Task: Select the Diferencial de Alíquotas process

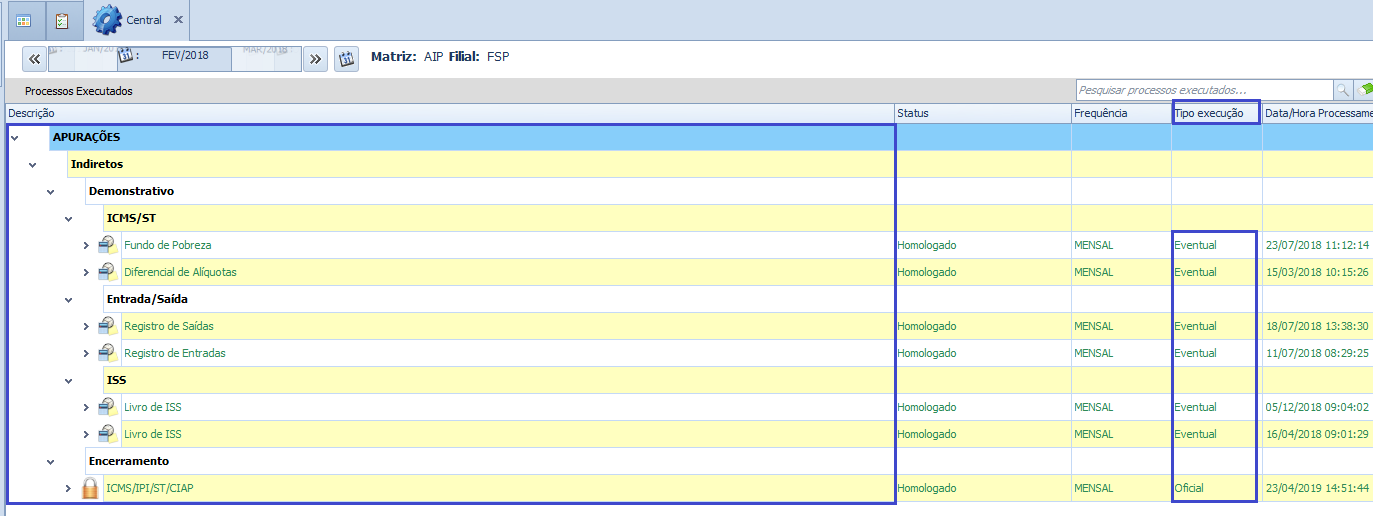Action: tap(180, 272)
